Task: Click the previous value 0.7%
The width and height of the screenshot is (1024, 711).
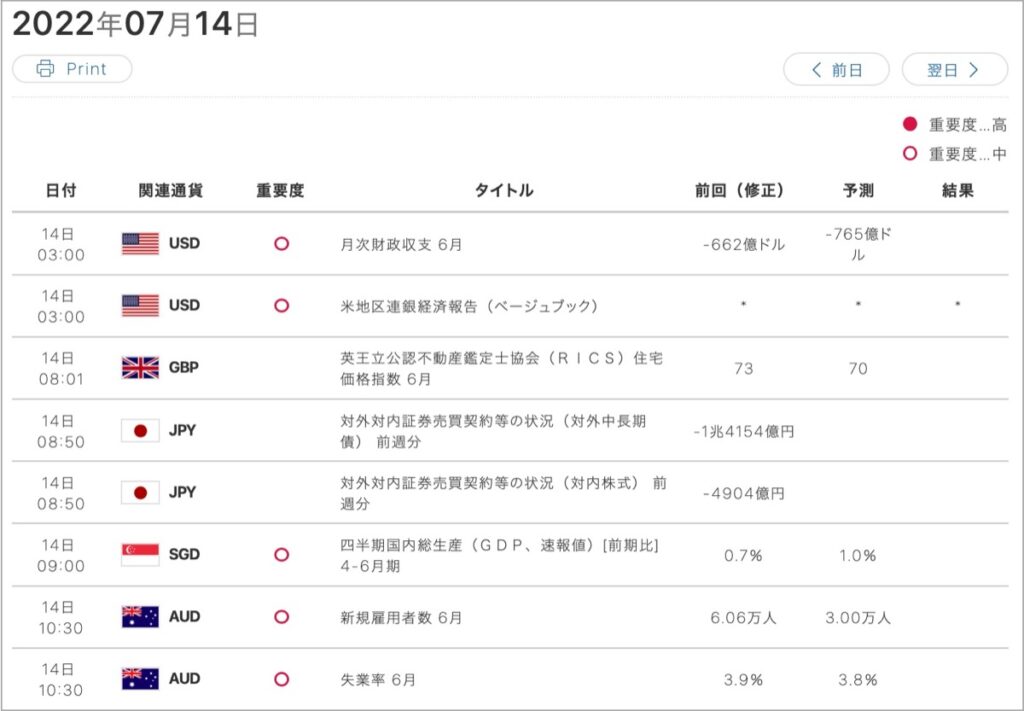Action: coord(743,555)
